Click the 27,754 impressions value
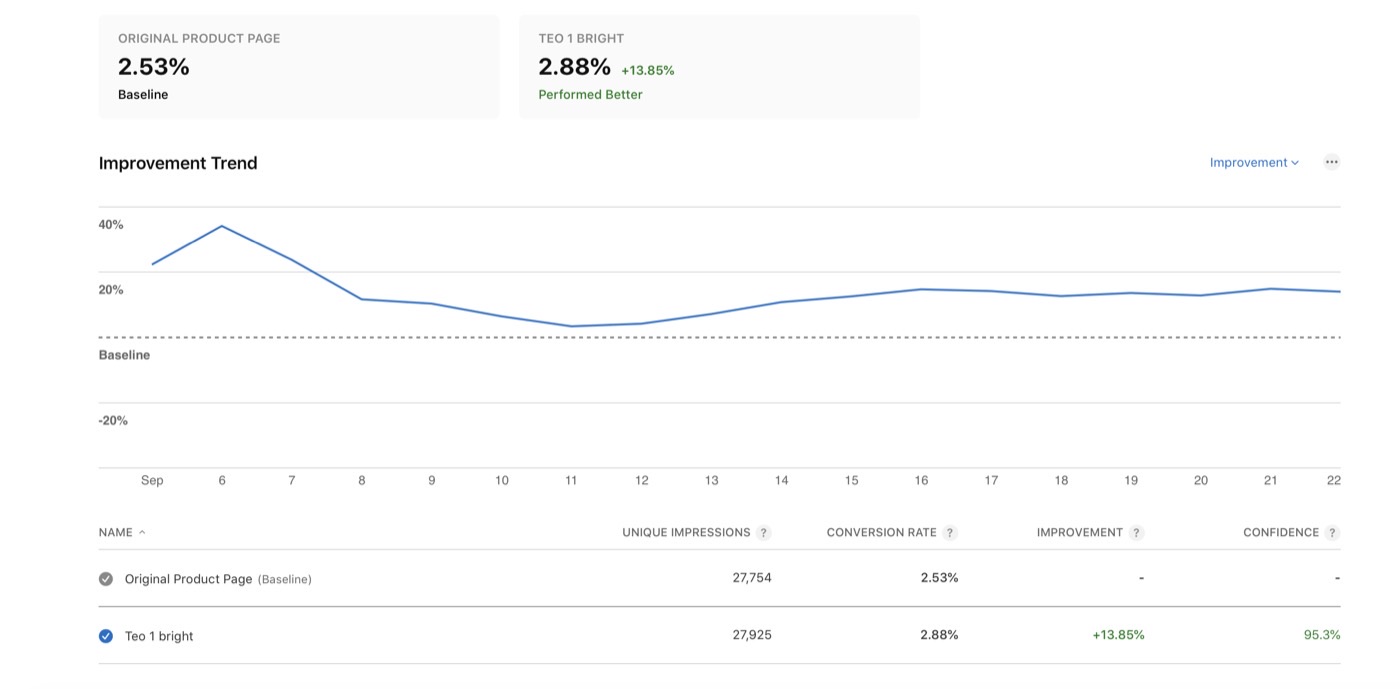Image resolution: width=1400 pixels, height=689 pixels. [752, 578]
